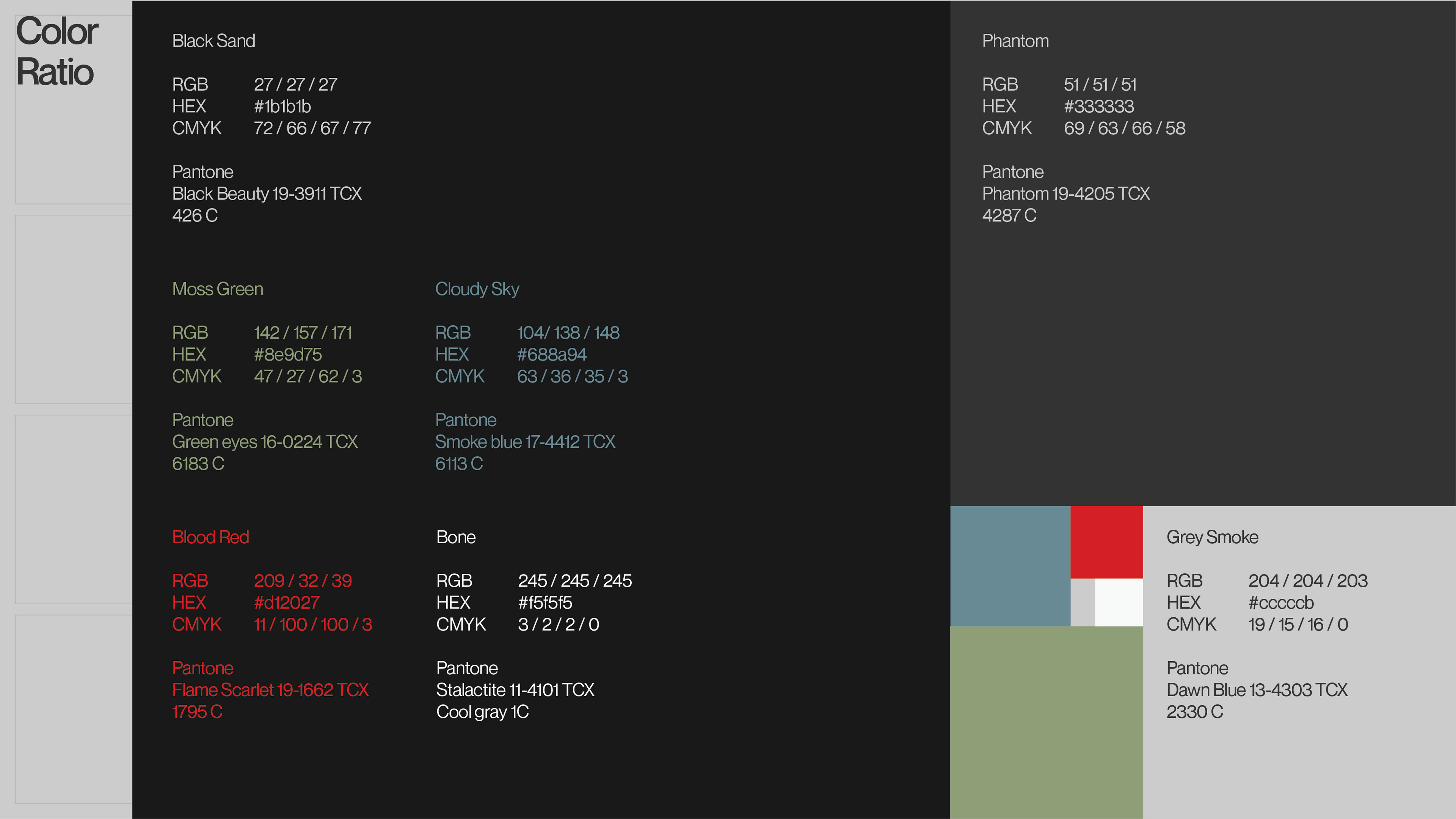Click the 'Bone' heading

(456, 537)
